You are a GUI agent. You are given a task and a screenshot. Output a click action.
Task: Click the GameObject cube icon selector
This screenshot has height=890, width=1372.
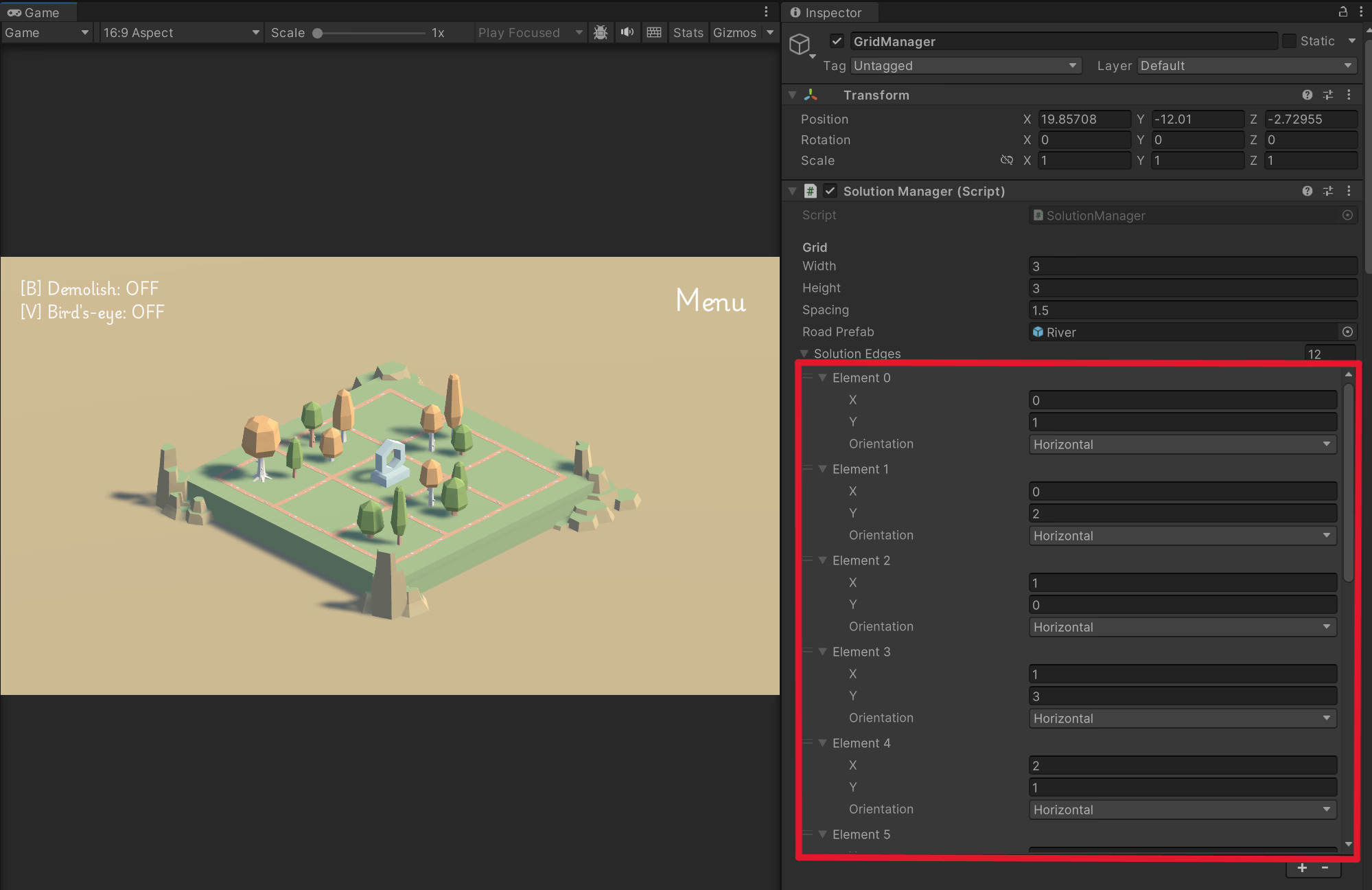801,45
